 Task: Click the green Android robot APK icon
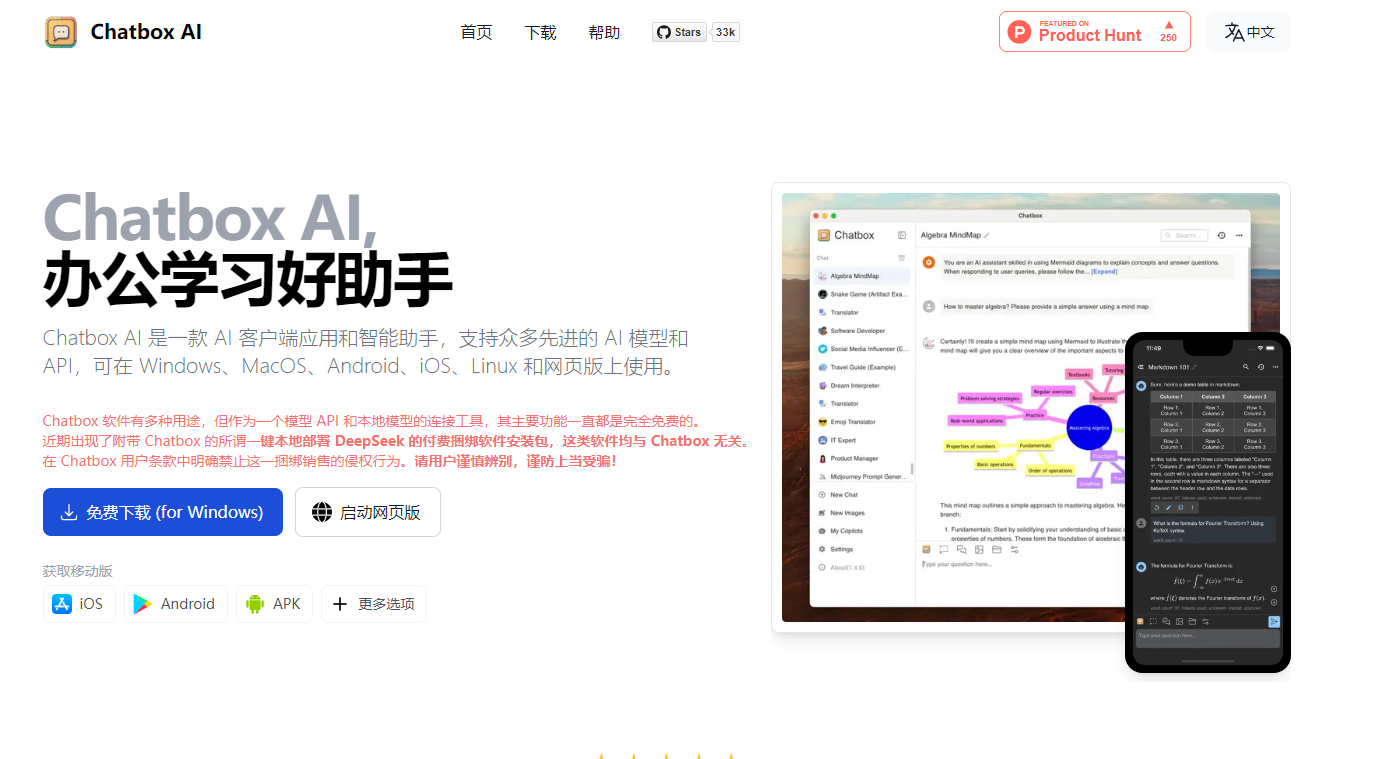pyautogui.click(x=255, y=604)
